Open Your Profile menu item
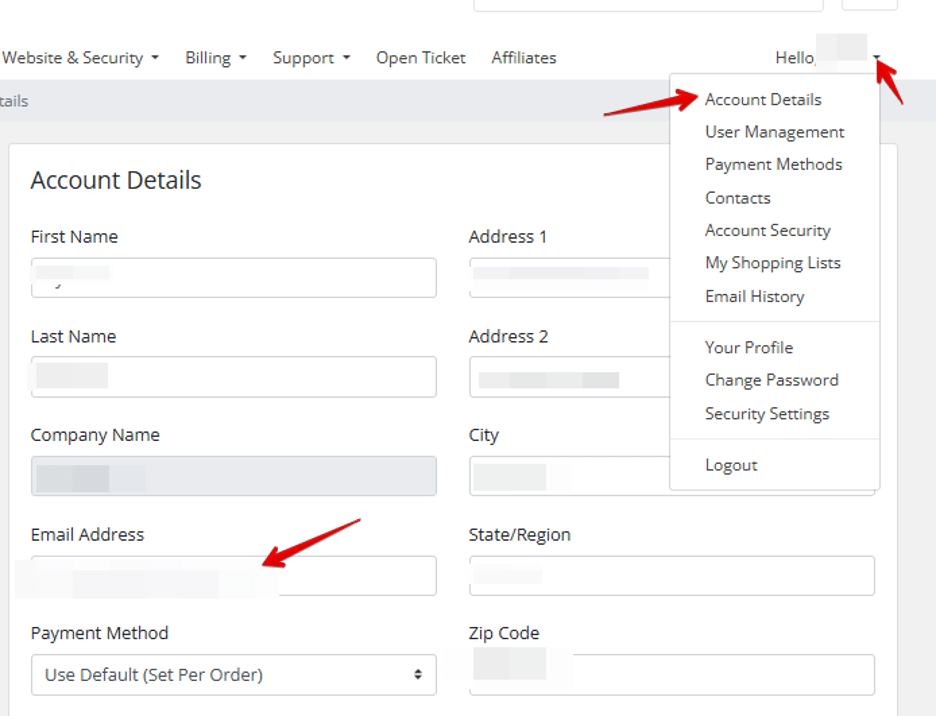936x716 pixels. [748, 347]
